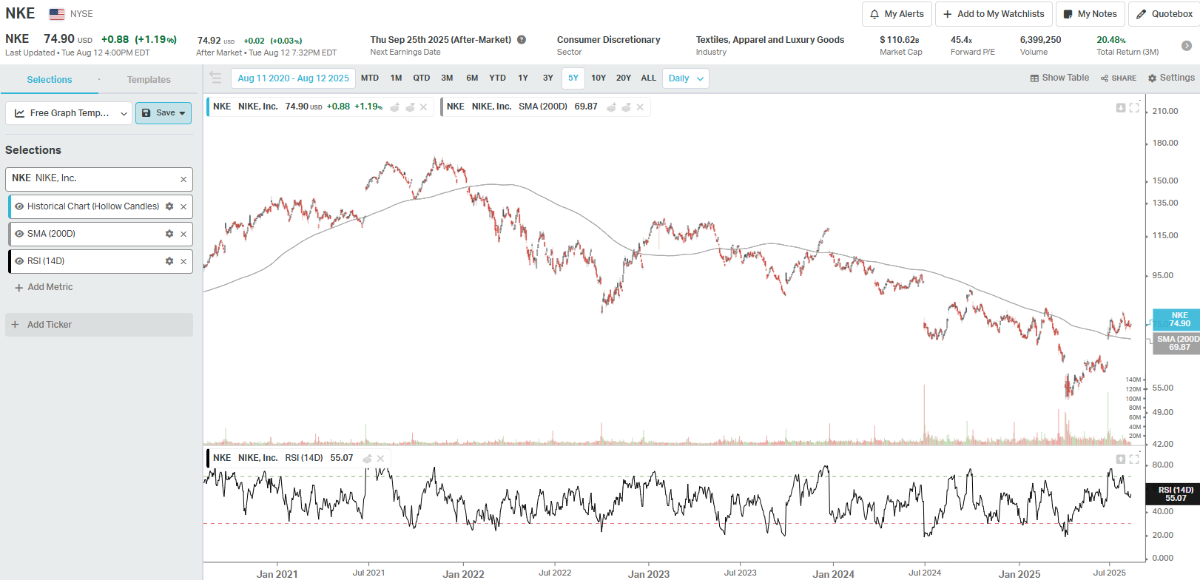1200x580 pixels.
Task: Close NKE price legend chip
Action: (423, 106)
